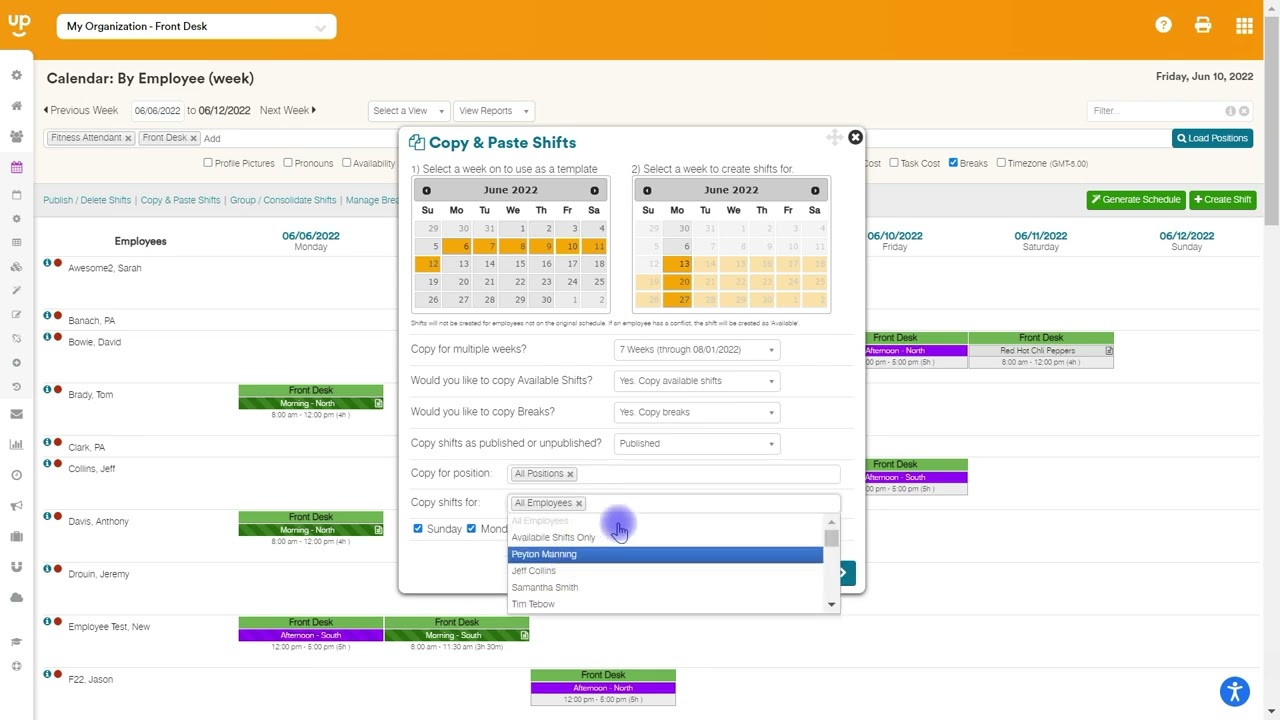Click the Copy & Paste Shifts link
1280x720 pixels.
180,200
